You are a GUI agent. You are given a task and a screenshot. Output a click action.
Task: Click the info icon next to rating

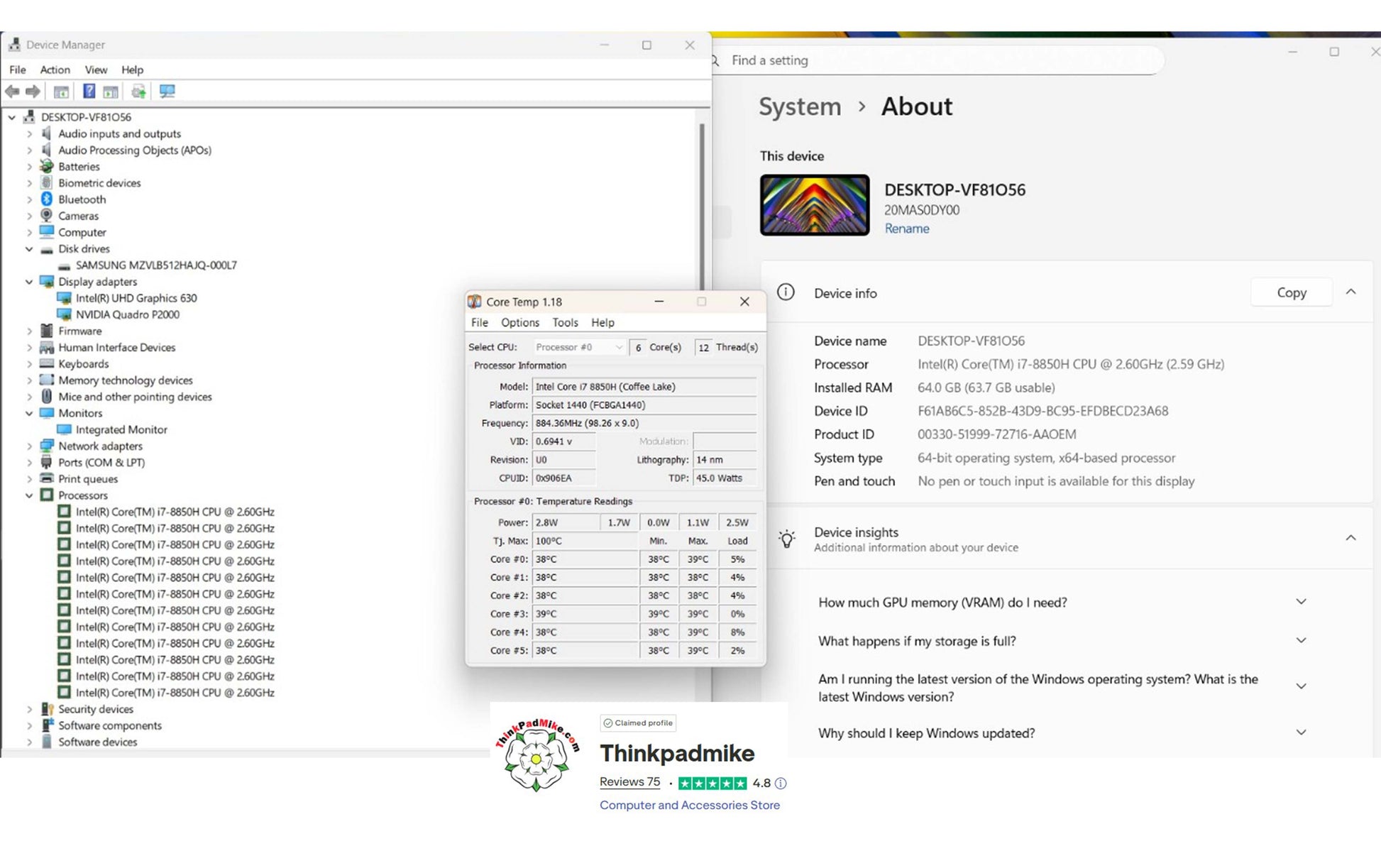(781, 783)
